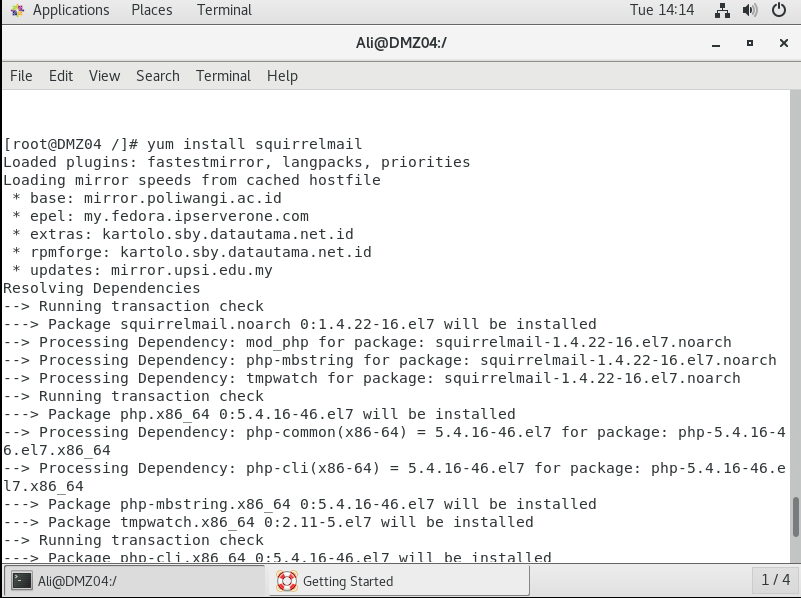Click 'Processing Dependency: php-mbstring' line
This screenshot has width=801, height=598.
[390, 361]
